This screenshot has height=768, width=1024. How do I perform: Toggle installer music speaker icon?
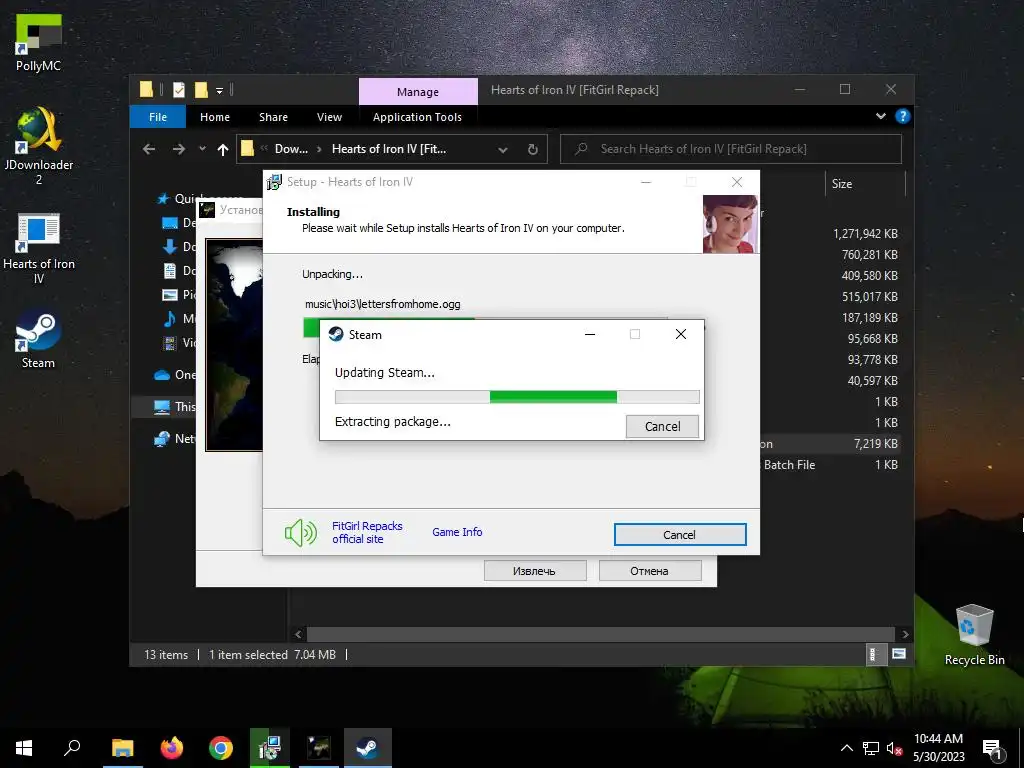pyautogui.click(x=300, y=533)
